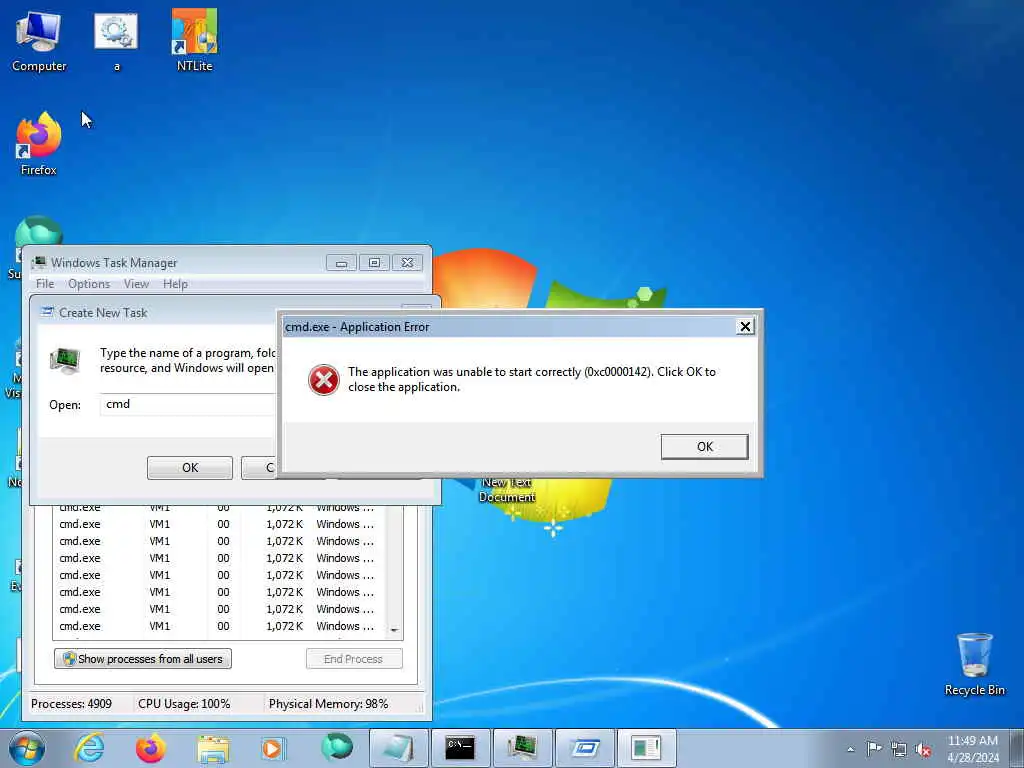Switch to the rightmost taskbar window button

pyautogui.click(x=647, y=748)
